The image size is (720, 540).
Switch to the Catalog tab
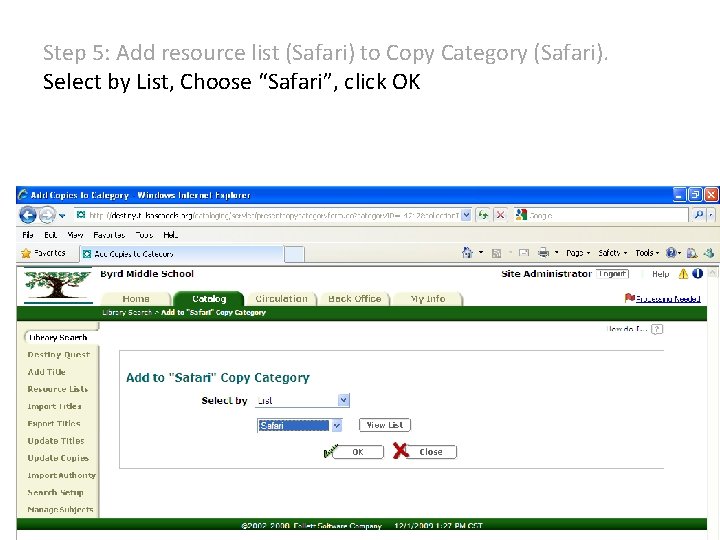point(209,298)
